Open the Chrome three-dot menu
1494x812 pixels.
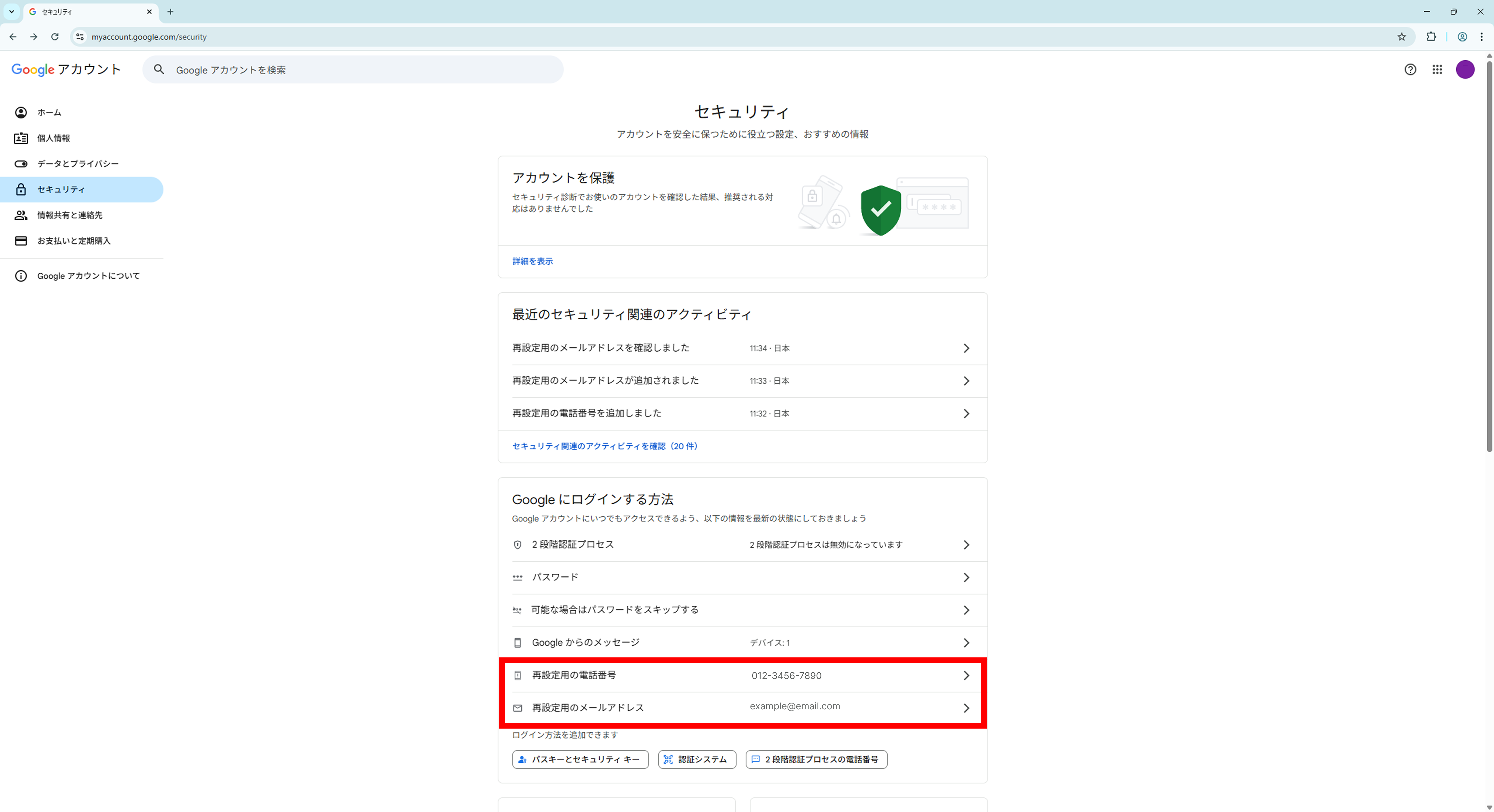(x=1481, y=36)
